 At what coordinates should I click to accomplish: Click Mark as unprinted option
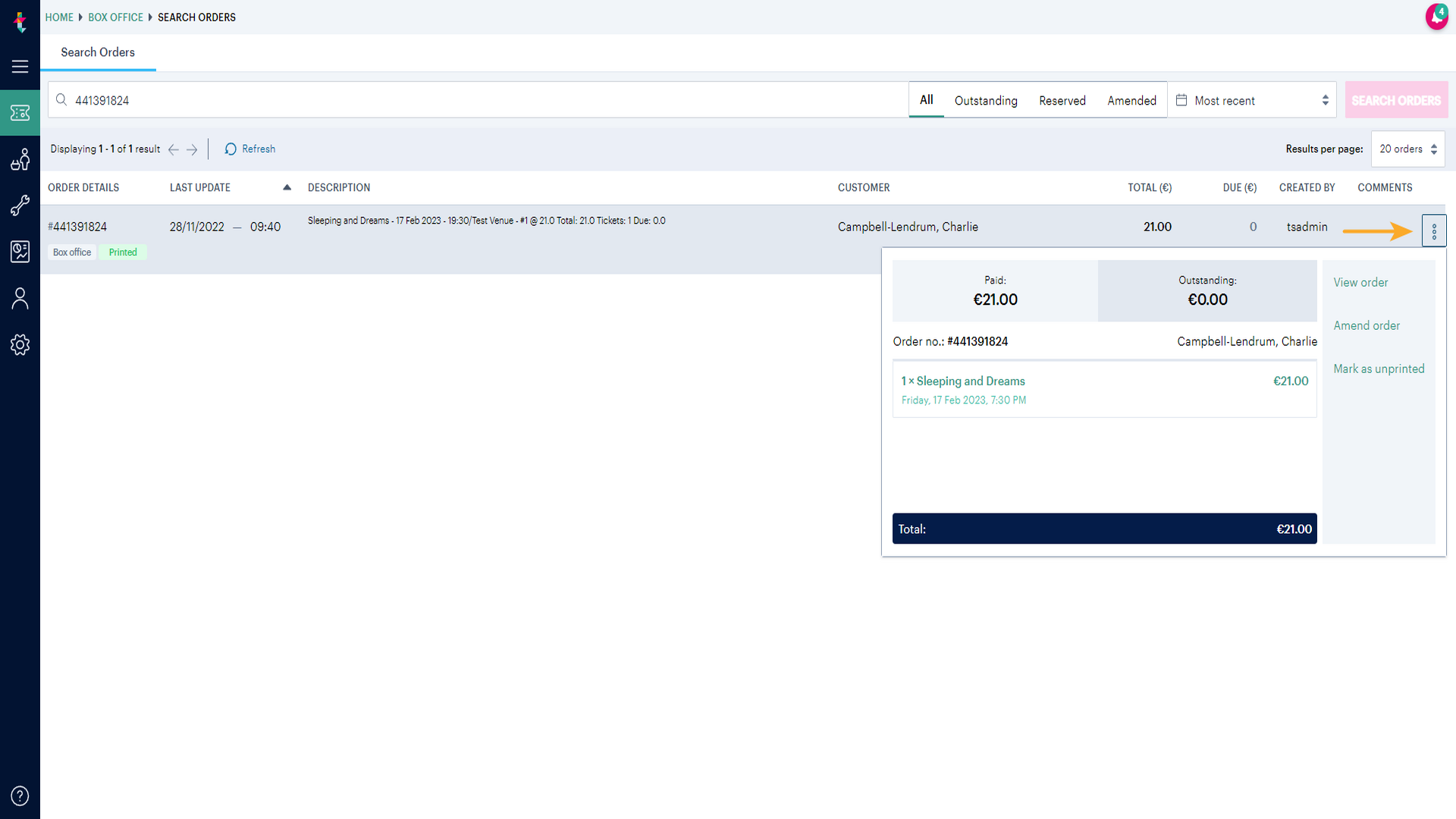click(1379, 369)
